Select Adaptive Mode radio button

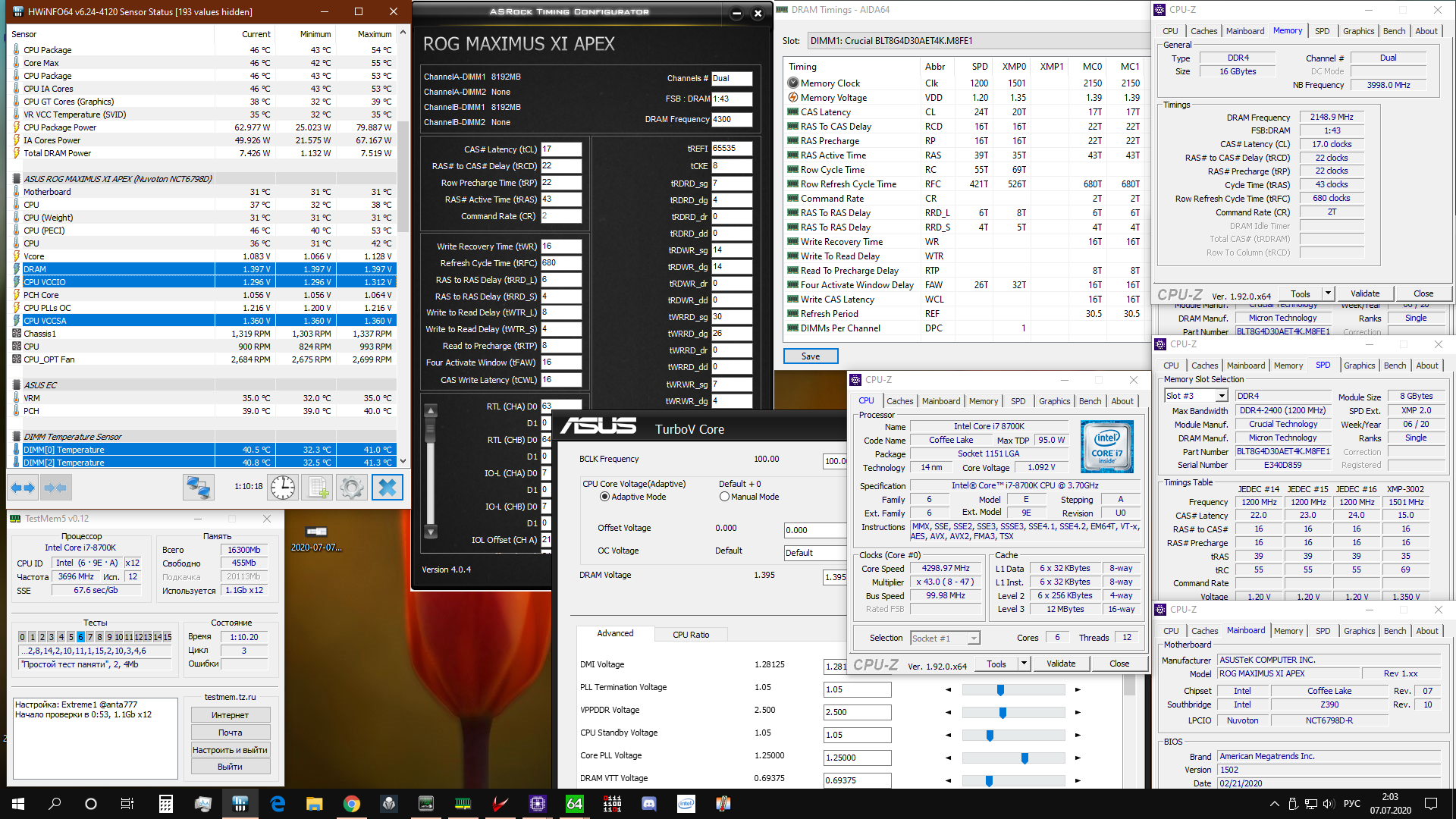(x=604, y=497)
